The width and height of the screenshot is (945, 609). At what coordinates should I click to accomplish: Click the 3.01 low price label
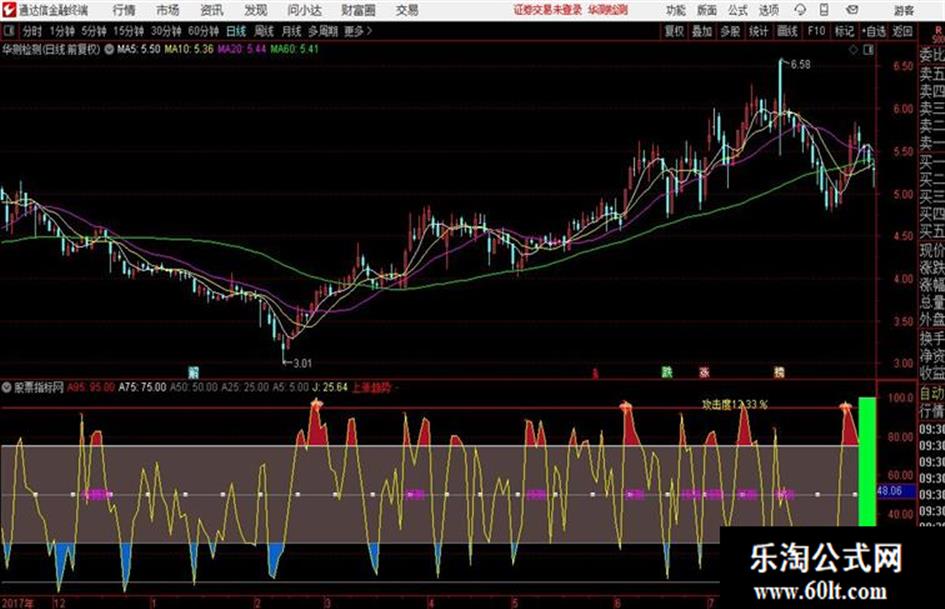click(302, 363)
